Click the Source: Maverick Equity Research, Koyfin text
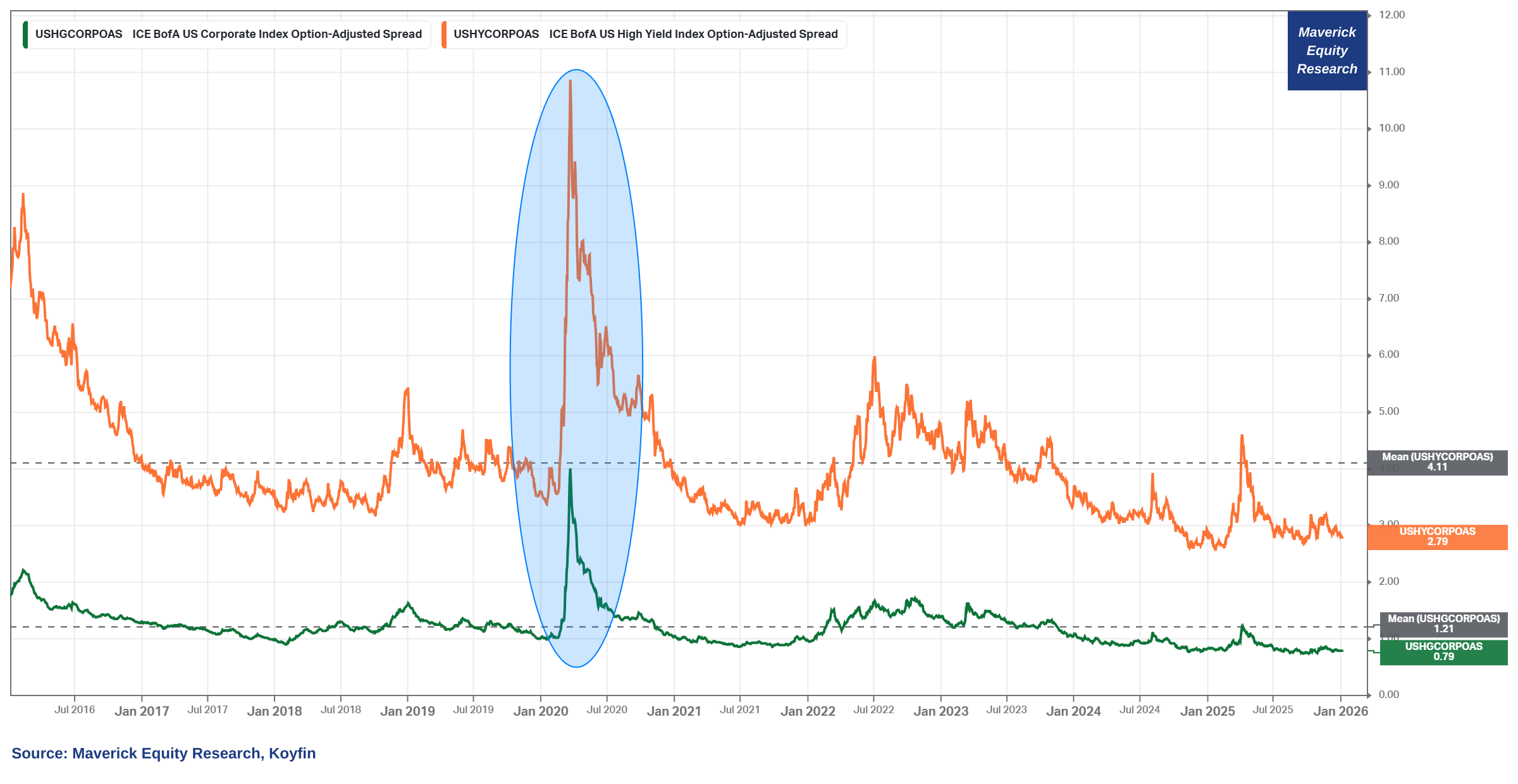This screenshot has width=1518, height=784. (x=163, y=754)
